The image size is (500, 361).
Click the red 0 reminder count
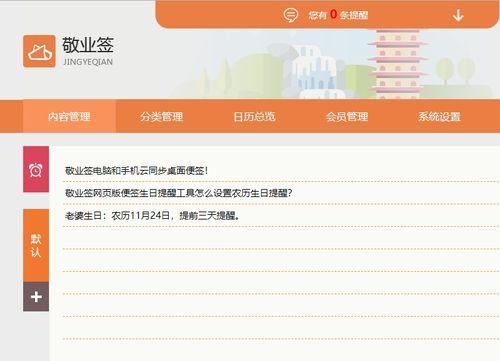(333, 14)
